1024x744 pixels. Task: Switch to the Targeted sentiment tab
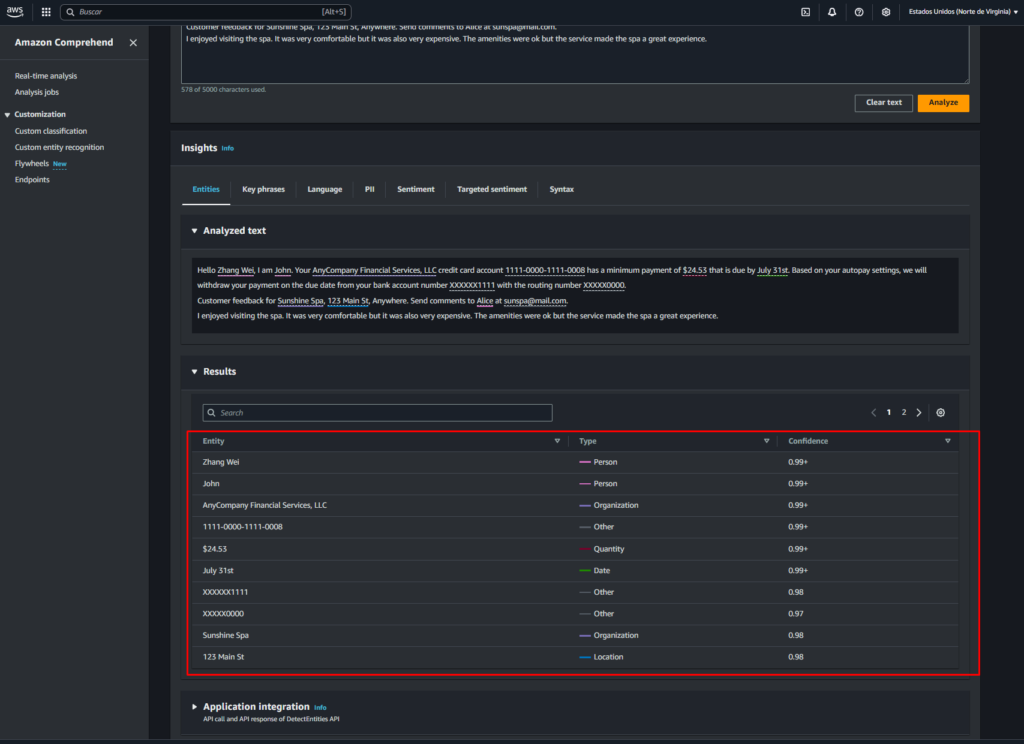pos(491,189)
